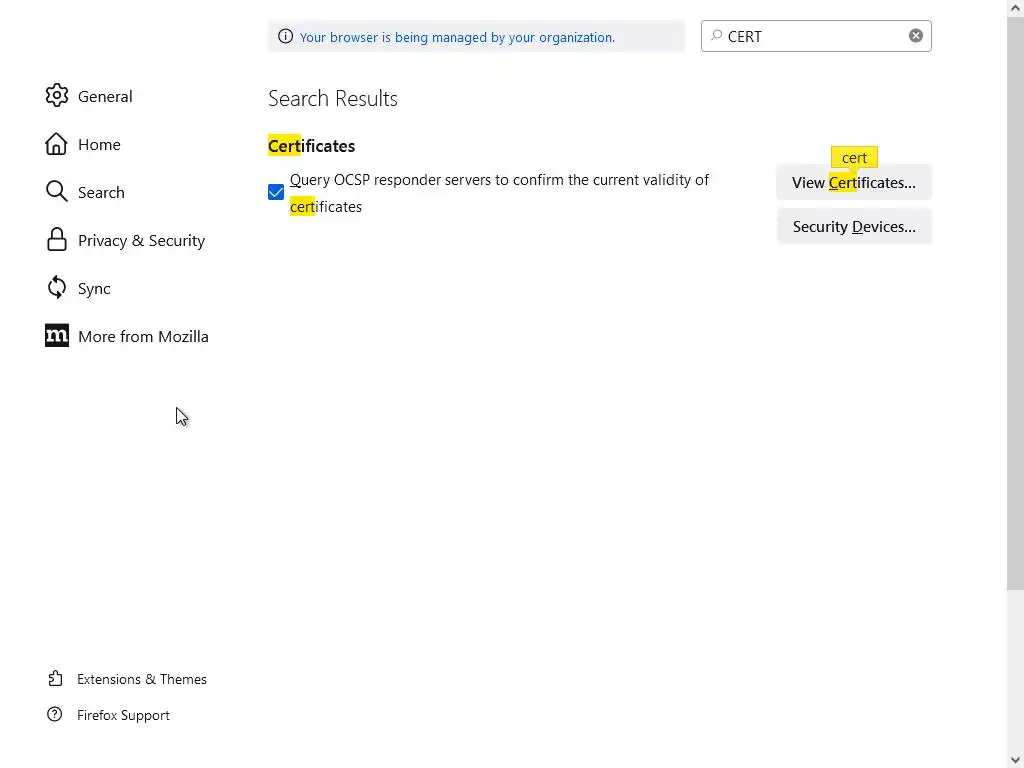Viewport: 1024px width, 768px height.
Task: Click the General gear icon
Action: coord(57,96)
